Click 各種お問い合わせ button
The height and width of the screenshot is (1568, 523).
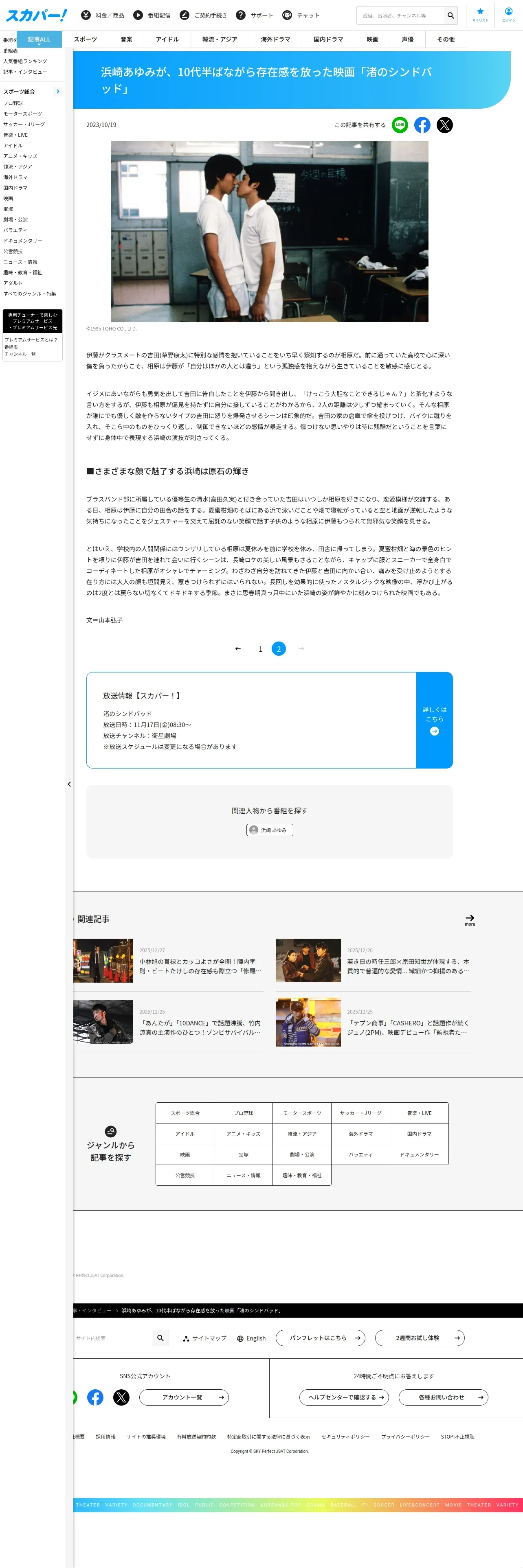(x=443, y=1397)
